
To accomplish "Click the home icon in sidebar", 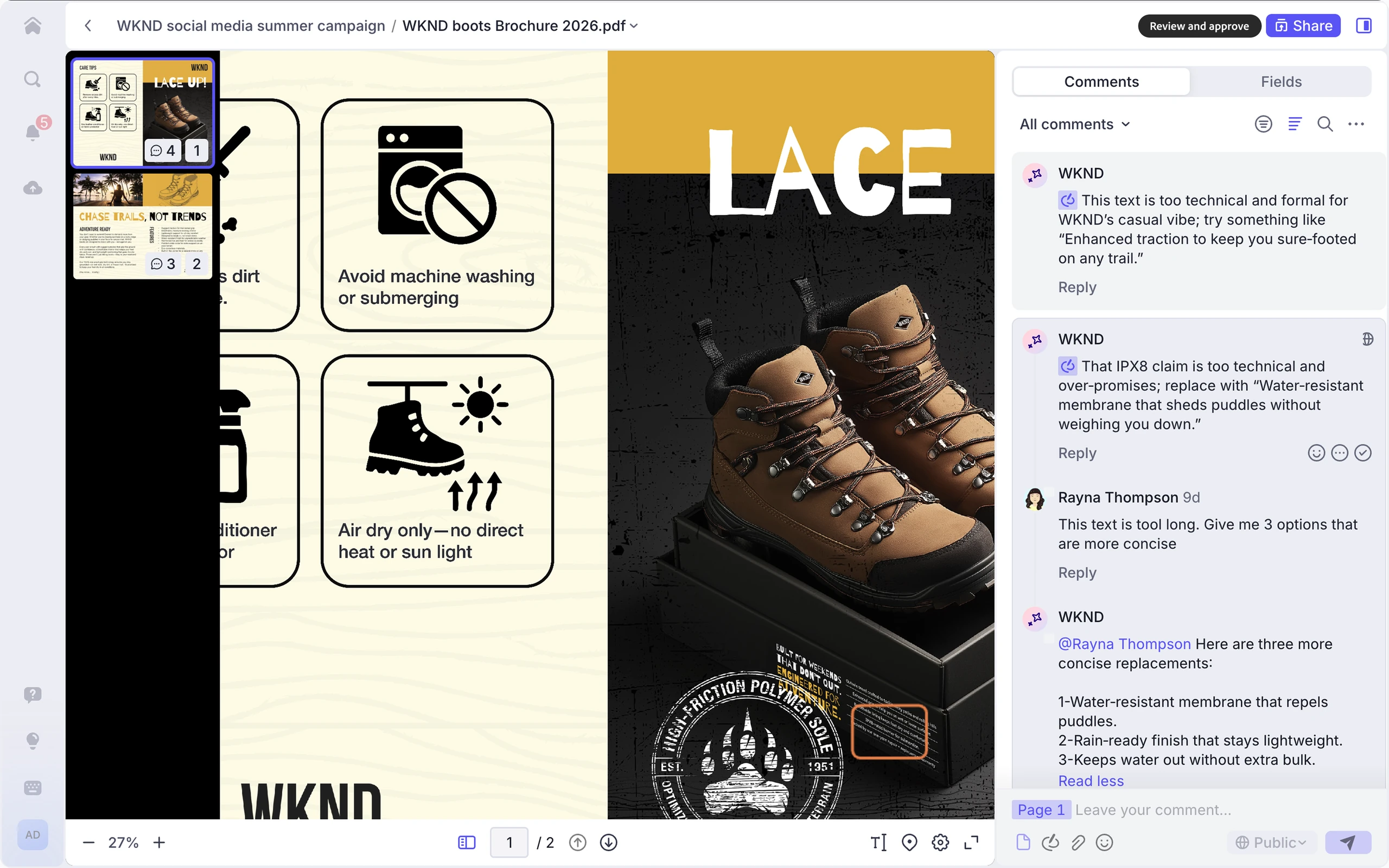I will click(x=33, y=26).
